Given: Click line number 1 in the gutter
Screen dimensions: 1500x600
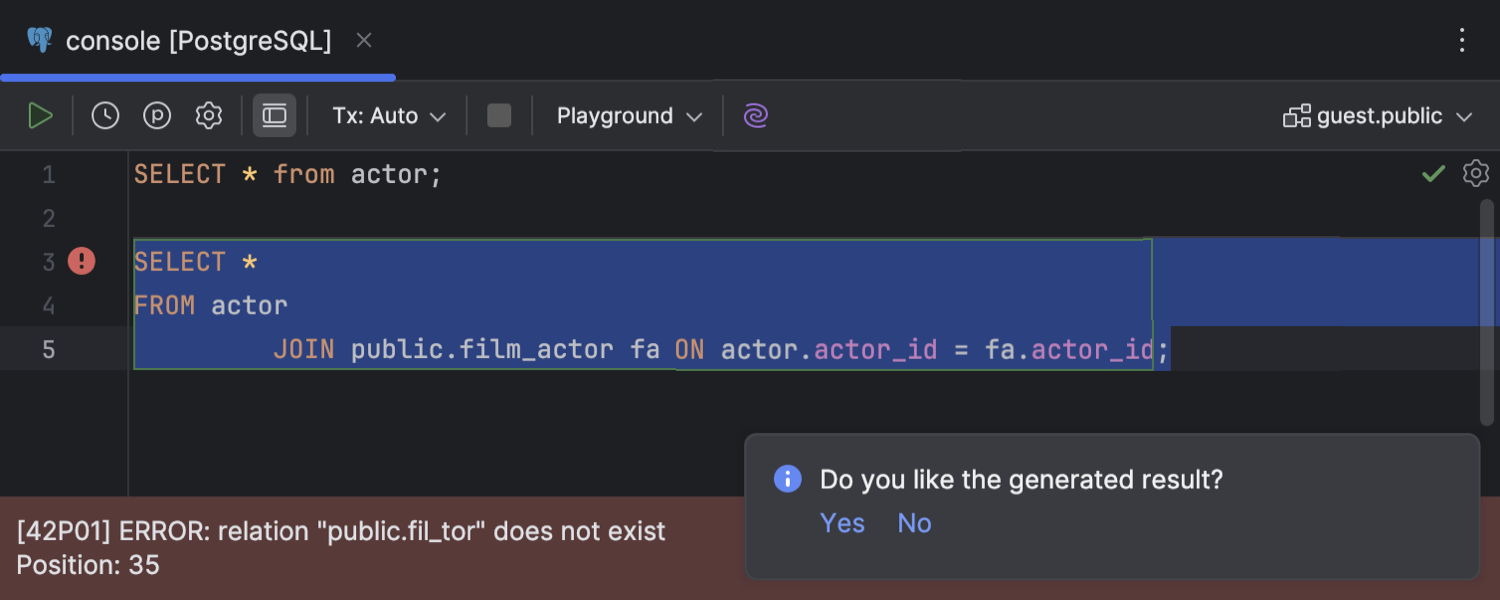Looking at the screenshot, I should 49,175.
